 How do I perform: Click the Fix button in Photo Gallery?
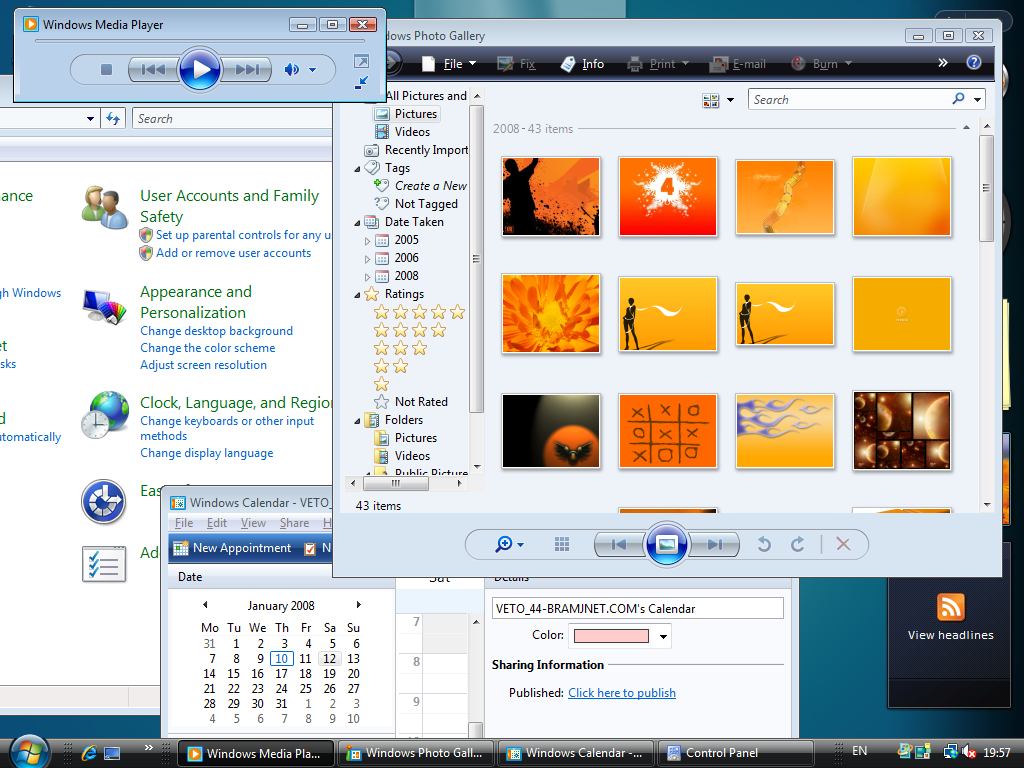[516, 64]
